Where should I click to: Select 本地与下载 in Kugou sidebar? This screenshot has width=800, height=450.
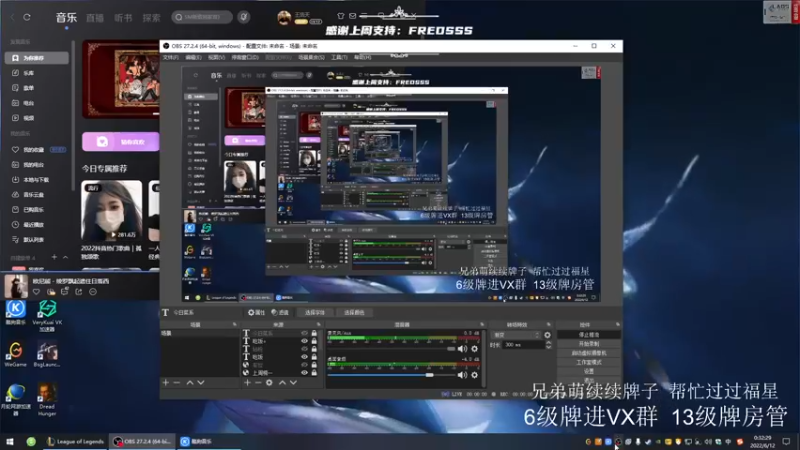coord(37,180)
